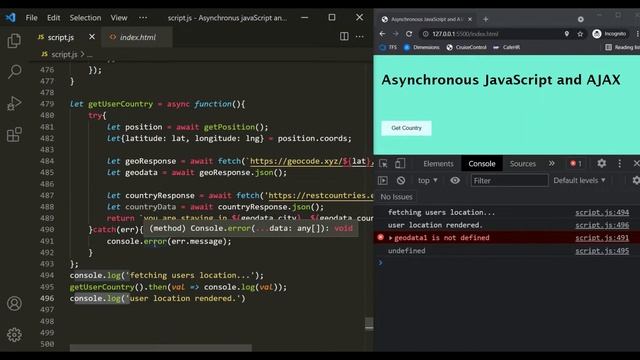The image size is (640, 360).
Task: Select the Console DevTools tab
Action: coord(482,164)
